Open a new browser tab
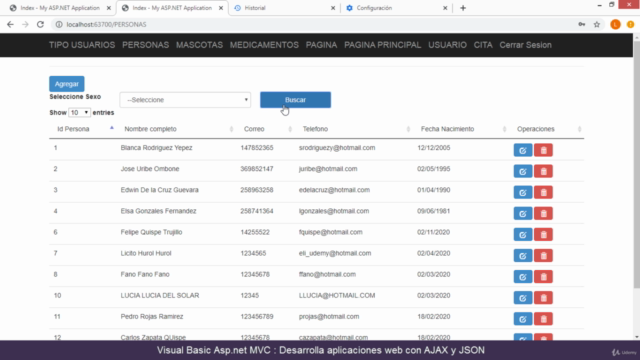This screenshot has width=640, height=360. coord(463,8)
